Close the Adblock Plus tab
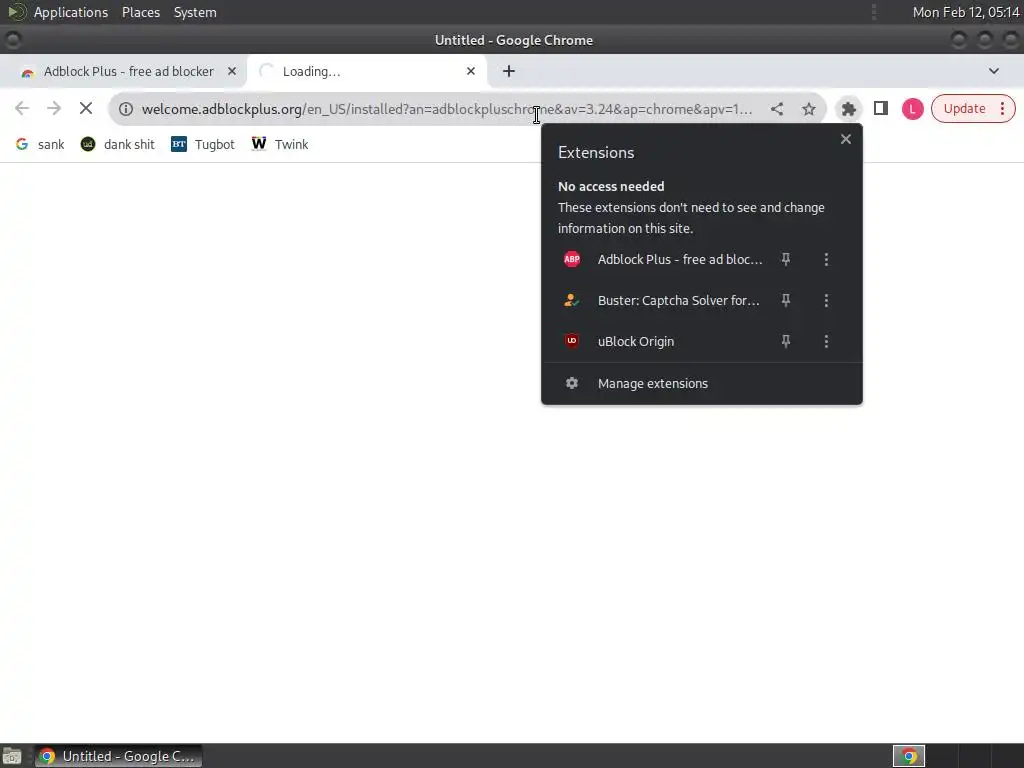The width and height of the screenshot is (1024, 768). pos(231,71)
